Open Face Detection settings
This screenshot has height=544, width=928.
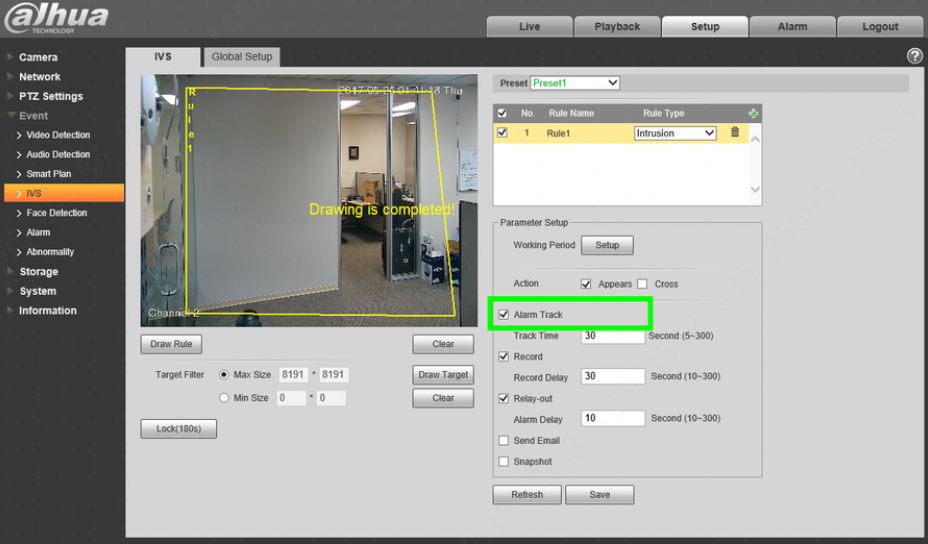tap(56, 213)
